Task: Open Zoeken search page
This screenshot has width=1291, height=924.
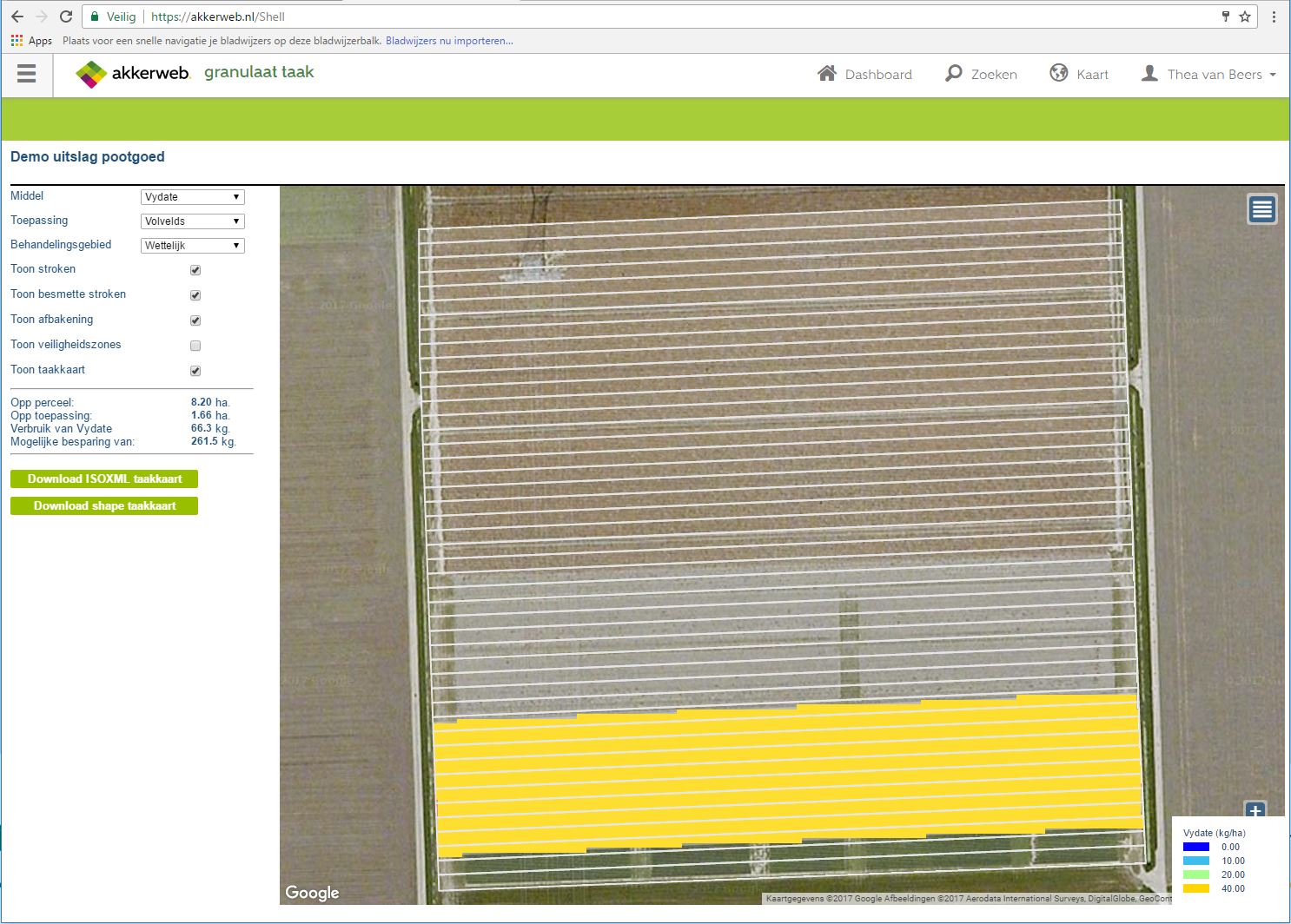Action: [x=981, y=74]
